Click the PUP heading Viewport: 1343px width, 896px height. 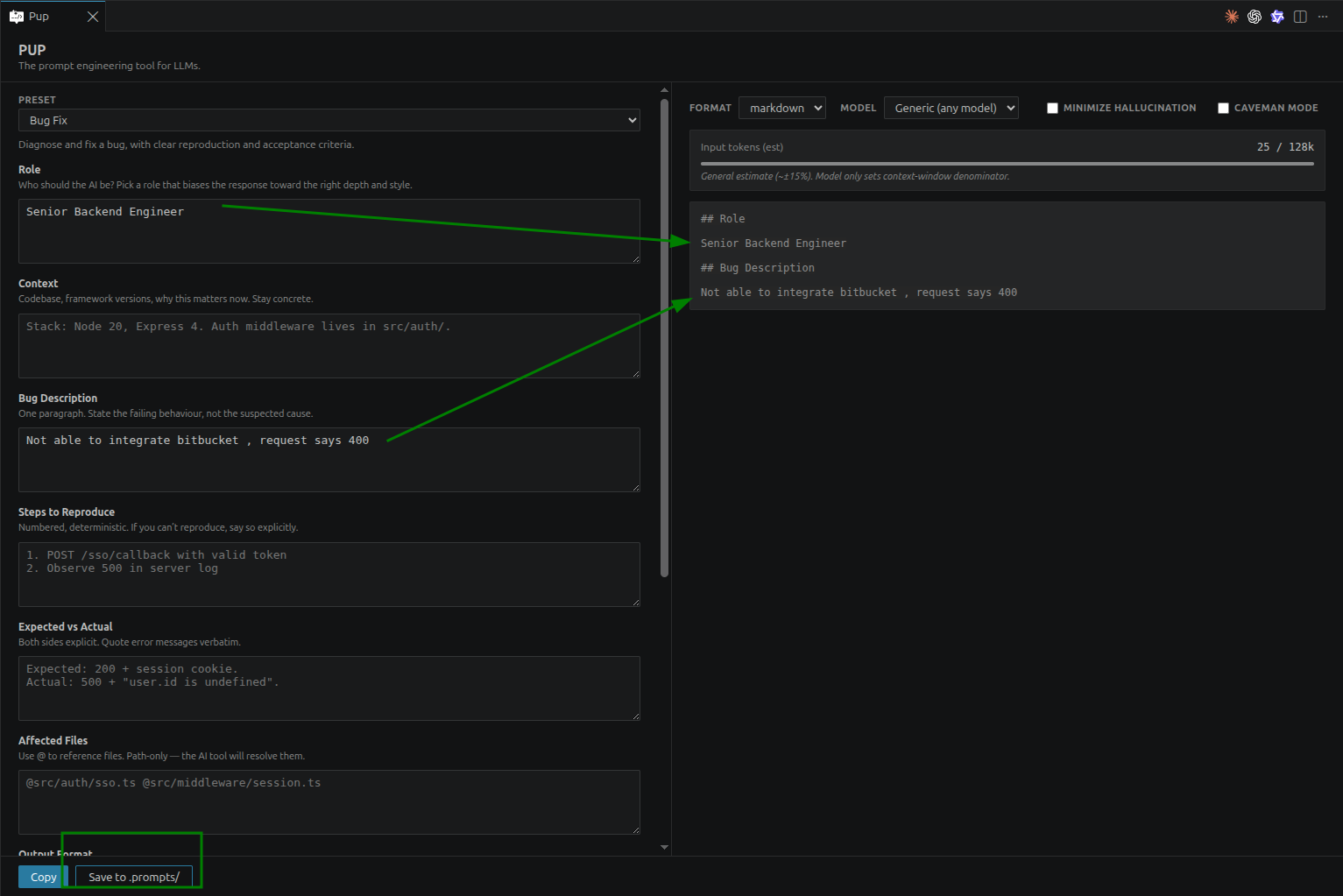(32, 50)
